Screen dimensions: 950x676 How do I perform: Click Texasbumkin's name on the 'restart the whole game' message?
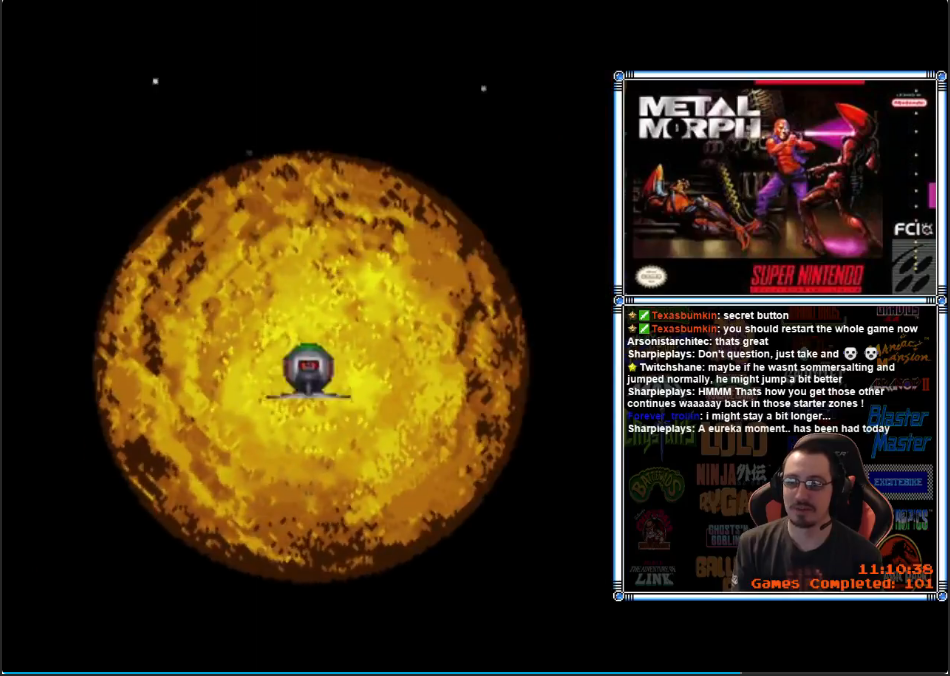tap(684, 329)
